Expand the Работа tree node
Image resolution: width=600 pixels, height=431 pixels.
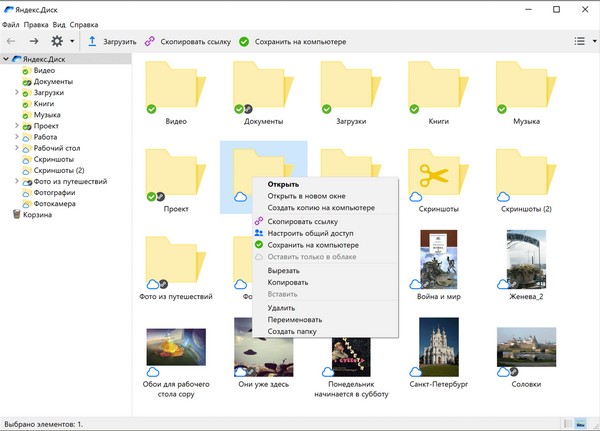pos(16,137)
